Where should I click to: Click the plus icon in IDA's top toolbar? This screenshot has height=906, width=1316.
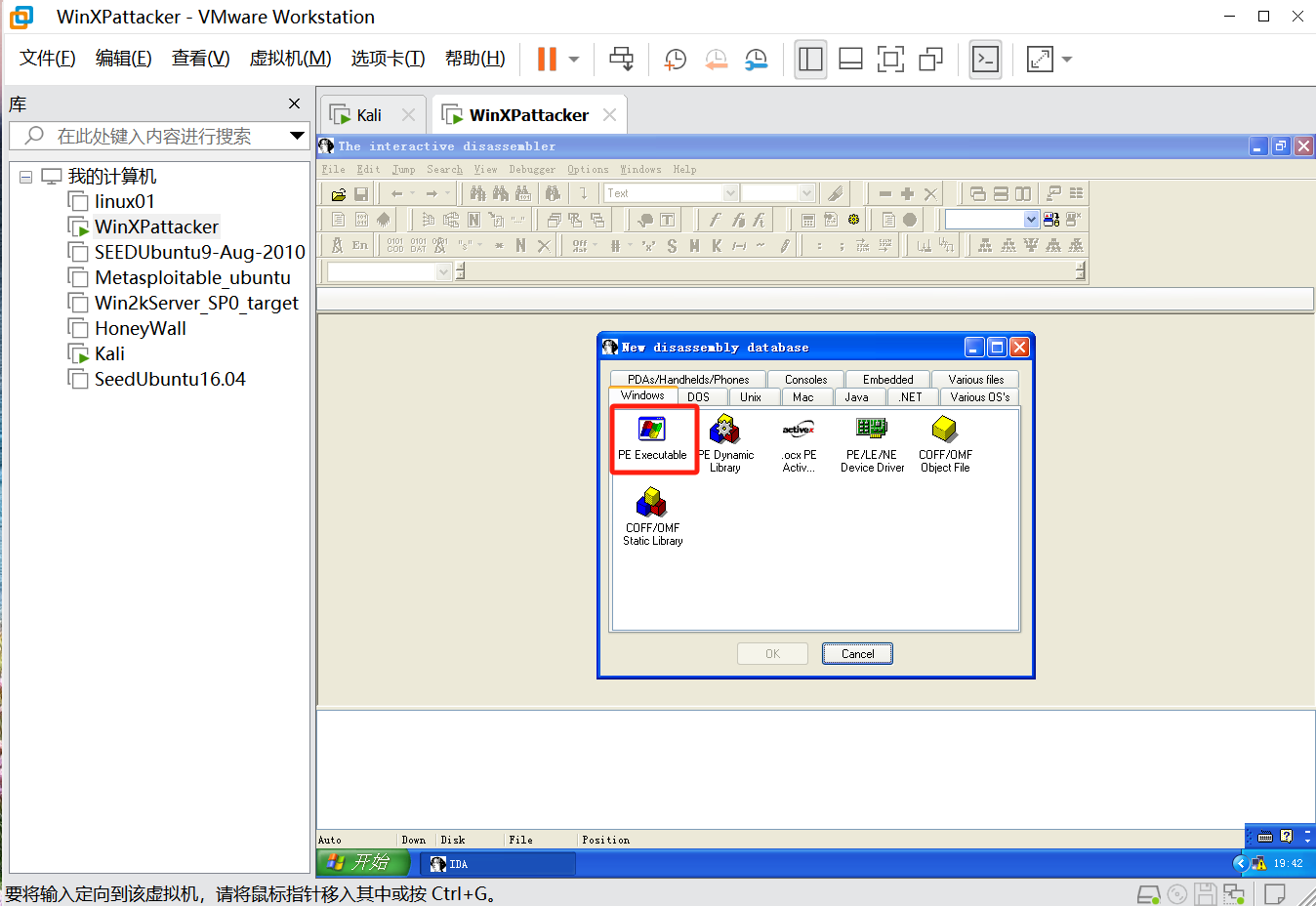[907, 193]
